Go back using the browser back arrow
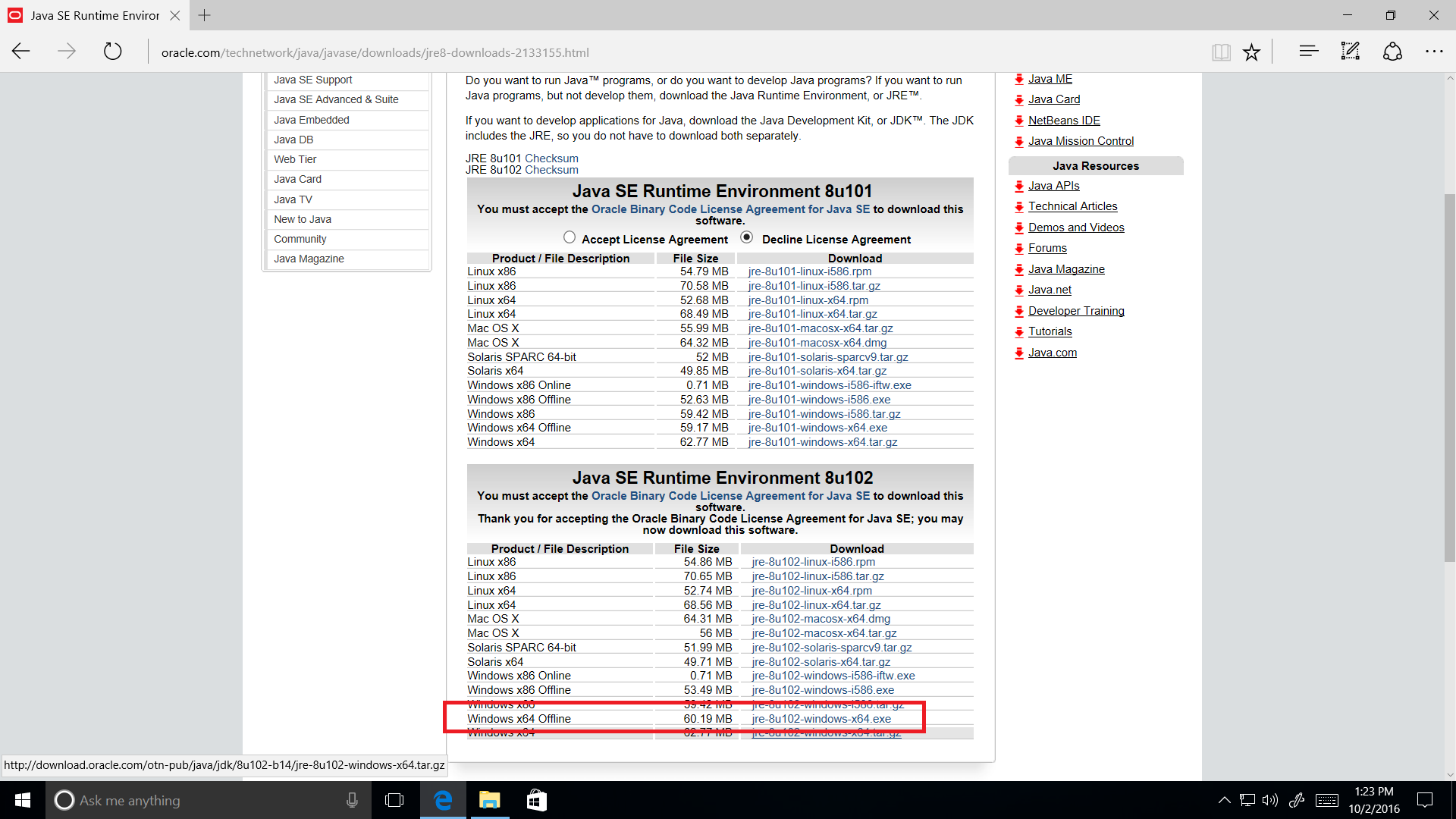The height and width of the screenshot is (819, 1456). 21,52
